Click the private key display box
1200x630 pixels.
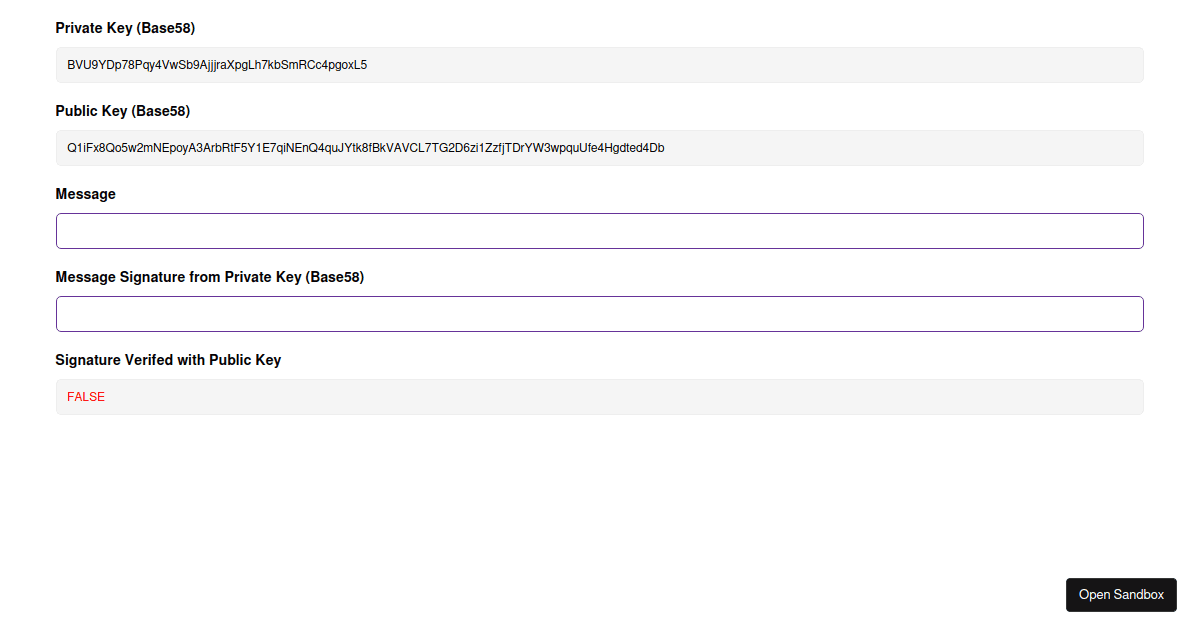click(x=600, y=64)
